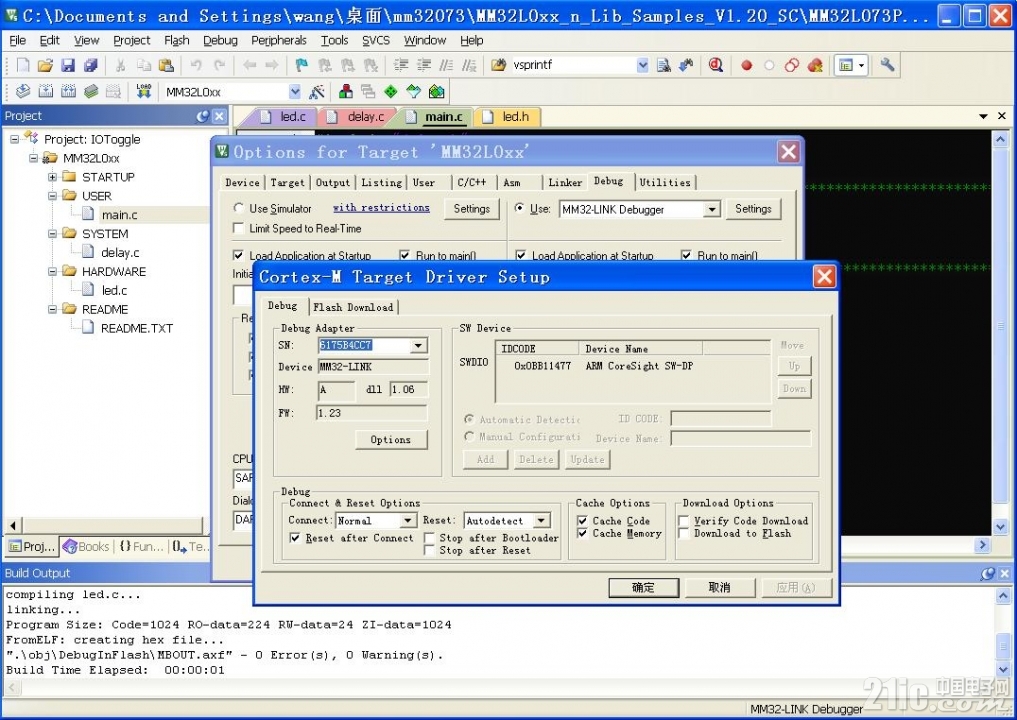This screenshot has height=720, width=1017.
Task: Open the SVCS menu
Action: (376, 40)
